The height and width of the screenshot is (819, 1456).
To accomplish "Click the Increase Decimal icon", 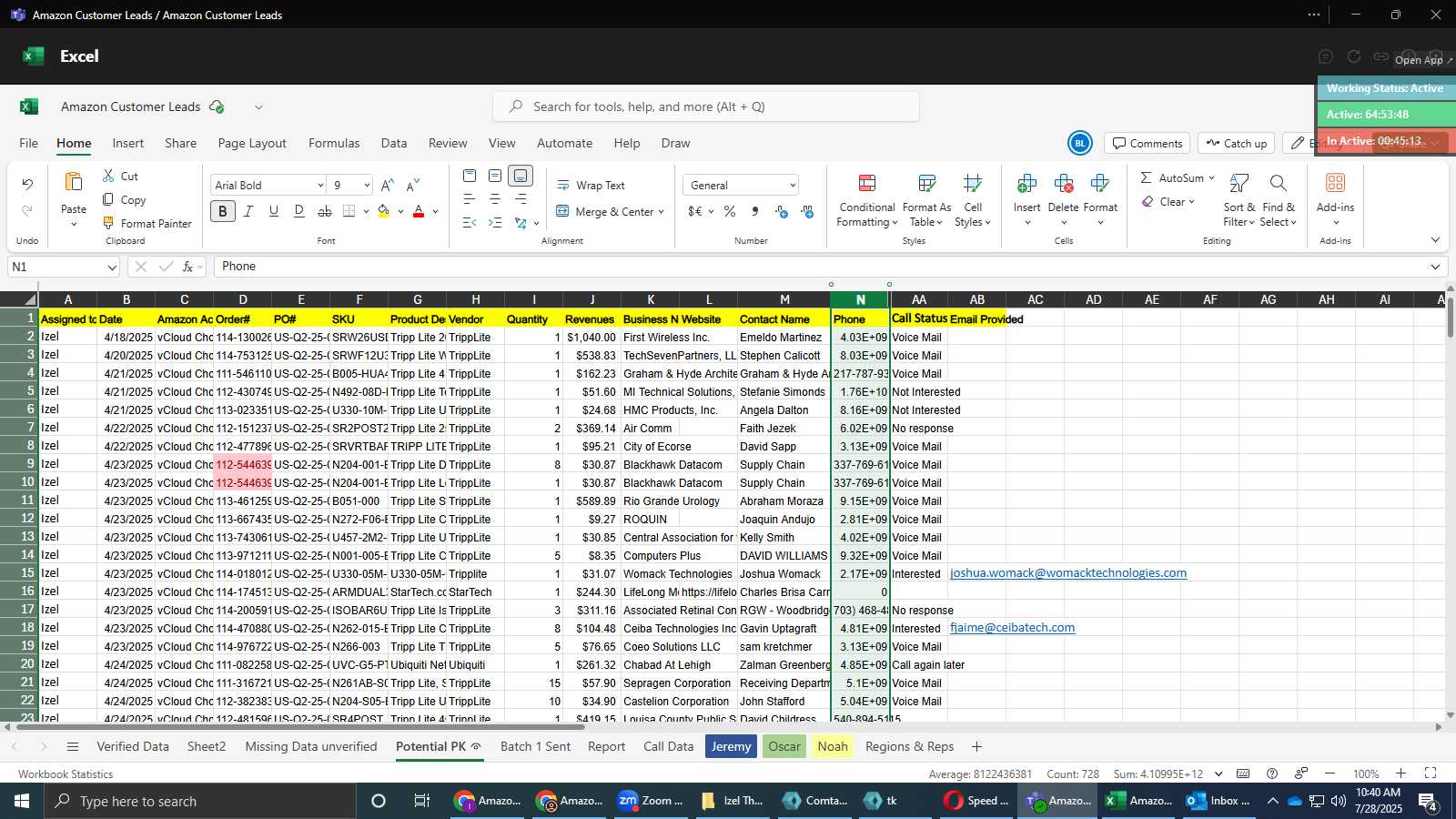I will pos(782,211).
